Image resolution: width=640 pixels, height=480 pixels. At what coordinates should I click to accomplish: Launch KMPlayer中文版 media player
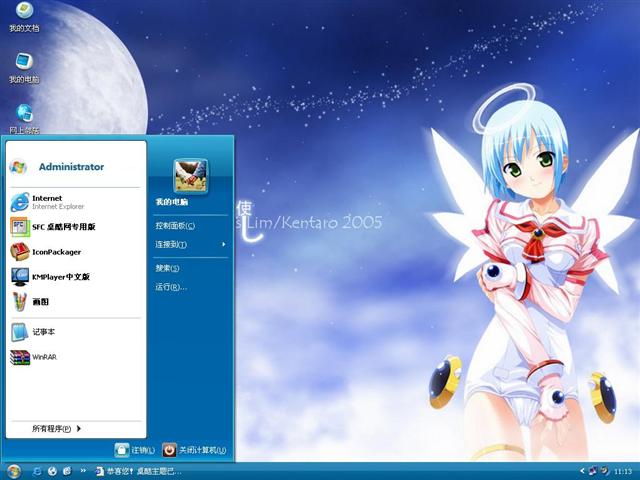[x=58, y=277]
